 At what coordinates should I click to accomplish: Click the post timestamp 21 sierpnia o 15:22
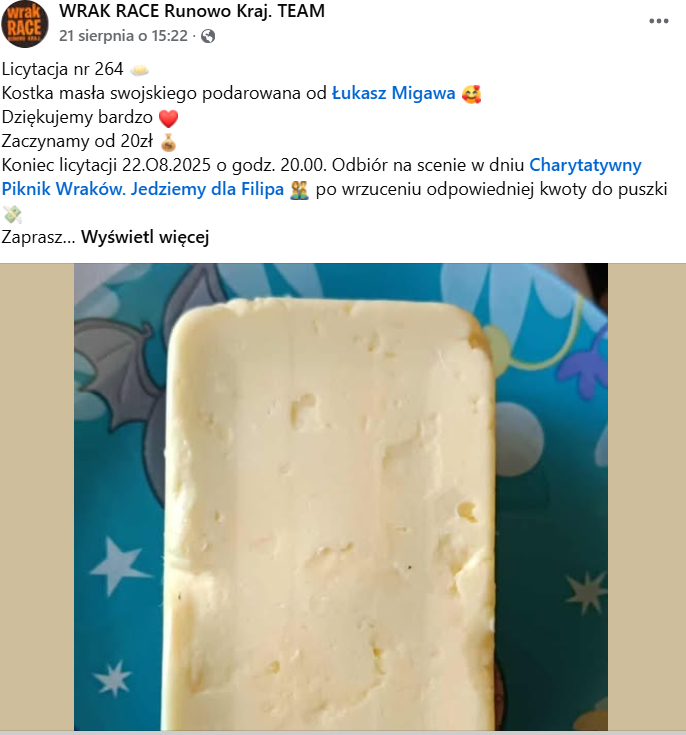[x=123, y=36]
